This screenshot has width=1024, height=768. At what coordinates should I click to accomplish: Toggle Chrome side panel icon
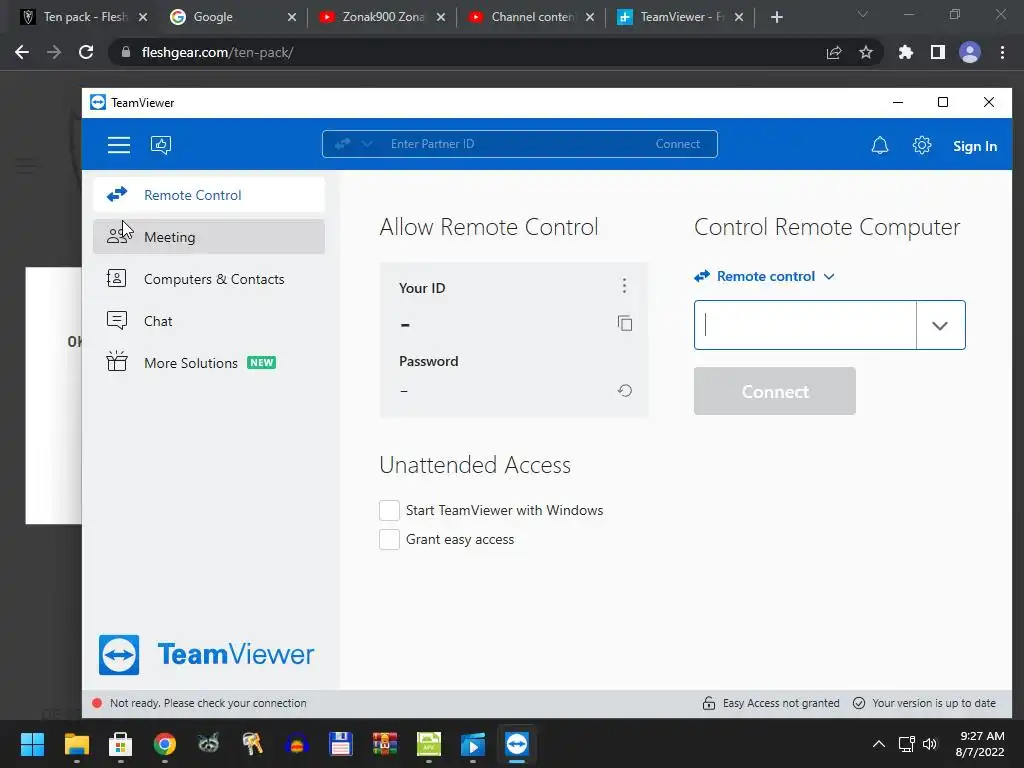tap(937, 52)
